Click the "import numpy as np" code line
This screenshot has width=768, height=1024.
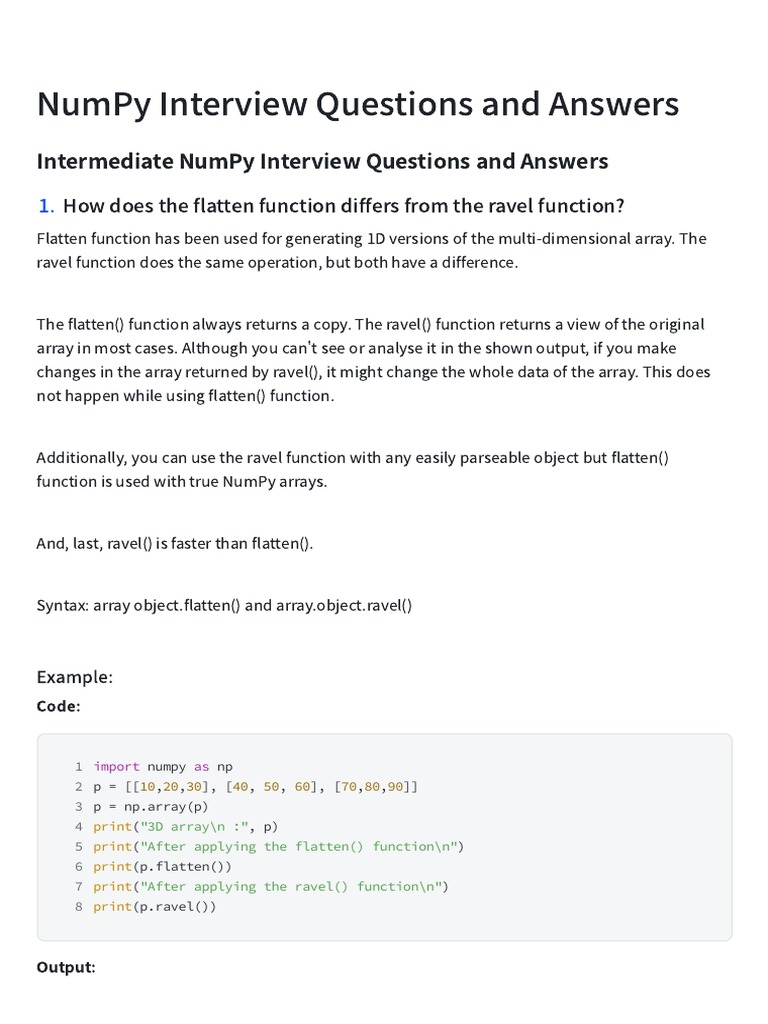[162, 766]
